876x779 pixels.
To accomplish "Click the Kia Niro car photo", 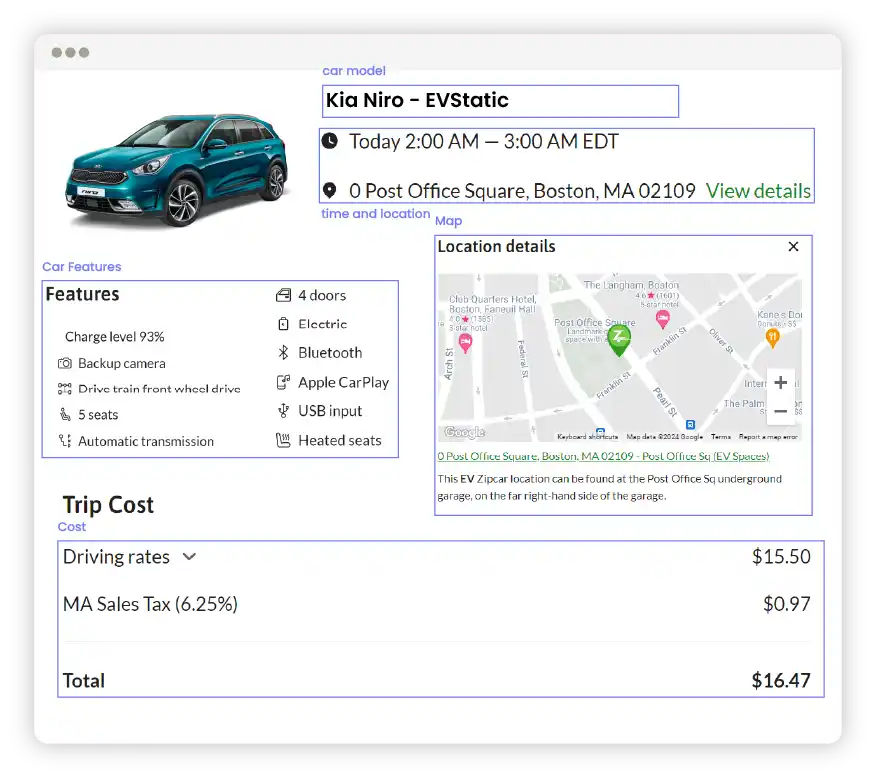I will (178, 169).
